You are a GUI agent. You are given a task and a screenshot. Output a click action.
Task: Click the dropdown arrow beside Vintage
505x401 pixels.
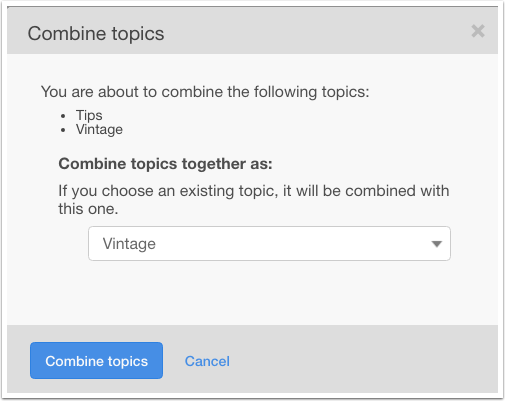click(436, 244)
